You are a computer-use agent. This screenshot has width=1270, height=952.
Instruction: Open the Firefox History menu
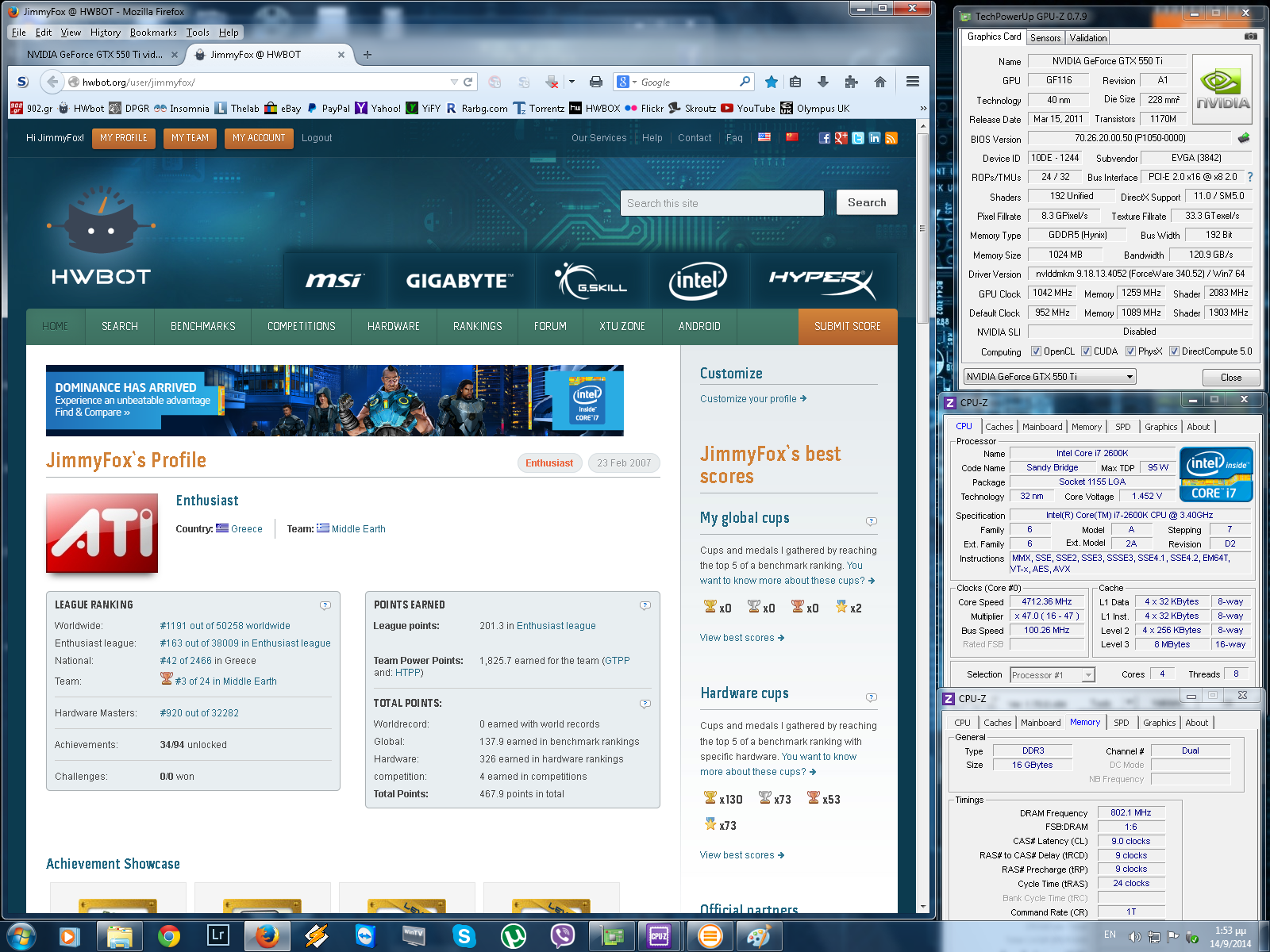pyautogui.click(x=106, y=33)
